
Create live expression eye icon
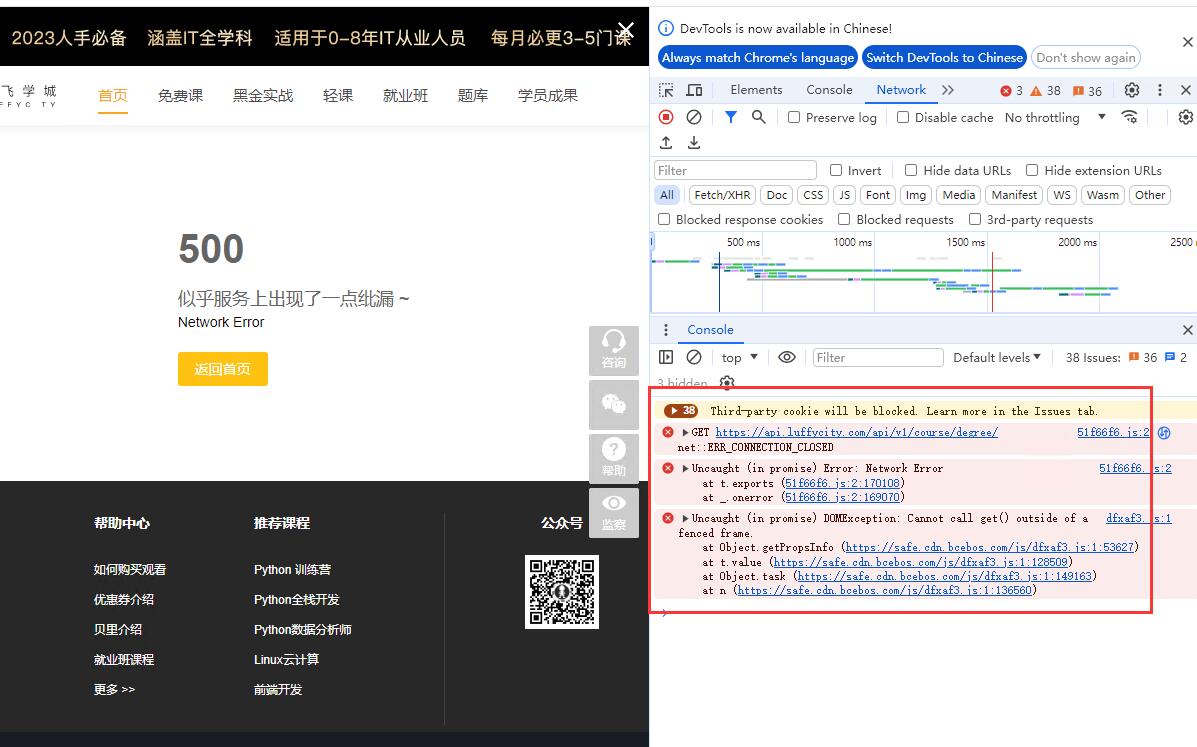(786, 357)
